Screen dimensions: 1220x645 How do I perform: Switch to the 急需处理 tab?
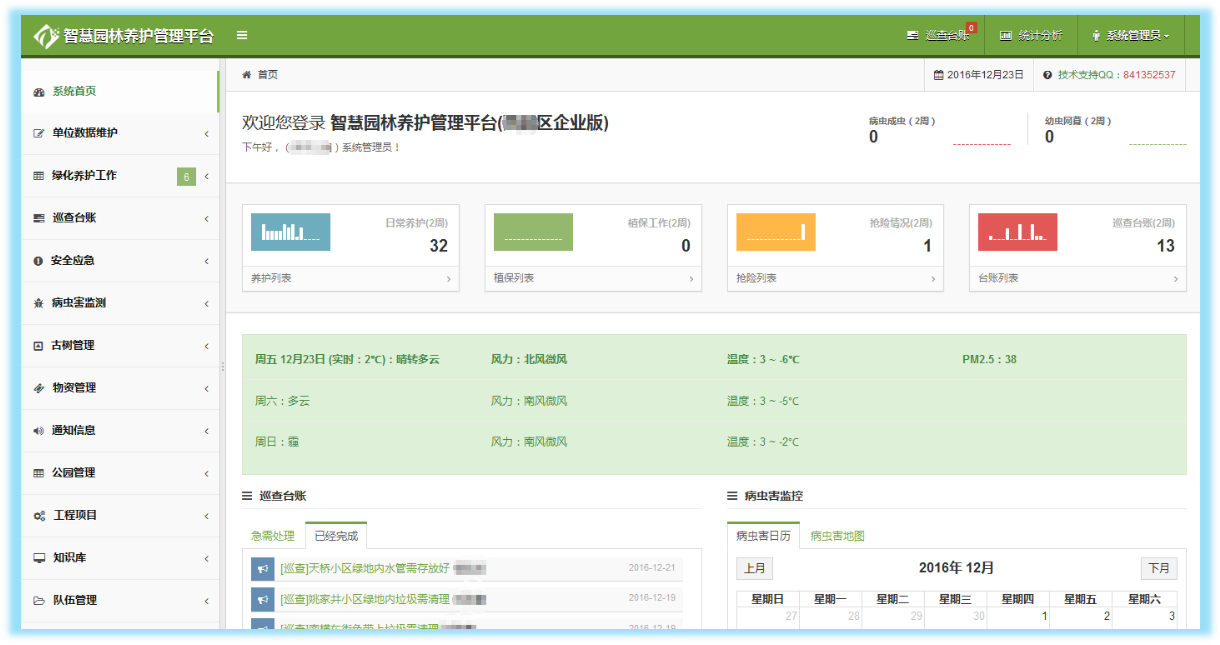click(x=273, y=536)
